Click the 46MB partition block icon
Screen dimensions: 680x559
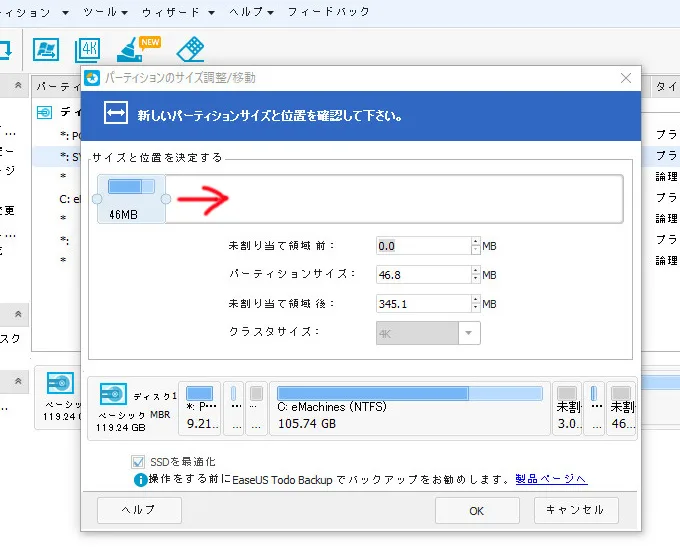tap(132, 187)
